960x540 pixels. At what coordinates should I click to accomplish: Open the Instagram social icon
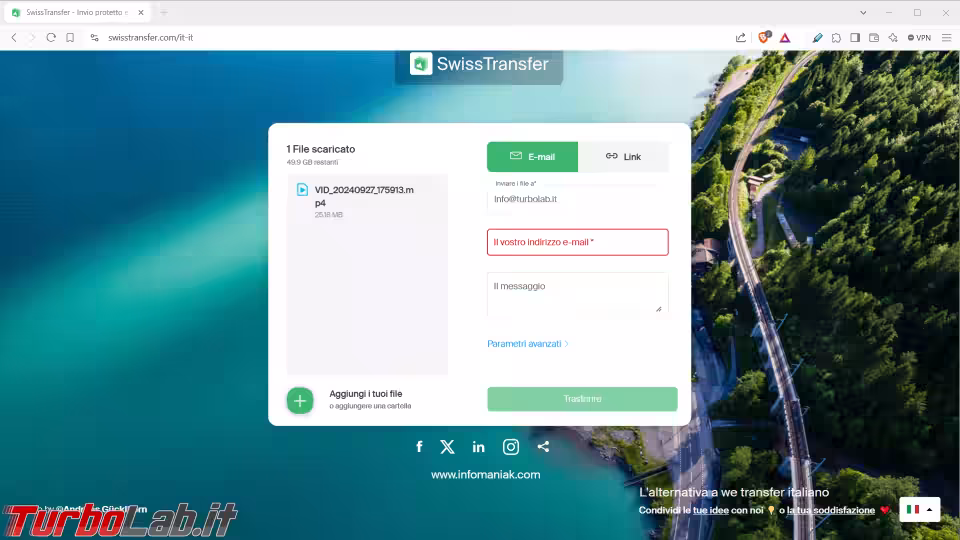coord(511,447)
